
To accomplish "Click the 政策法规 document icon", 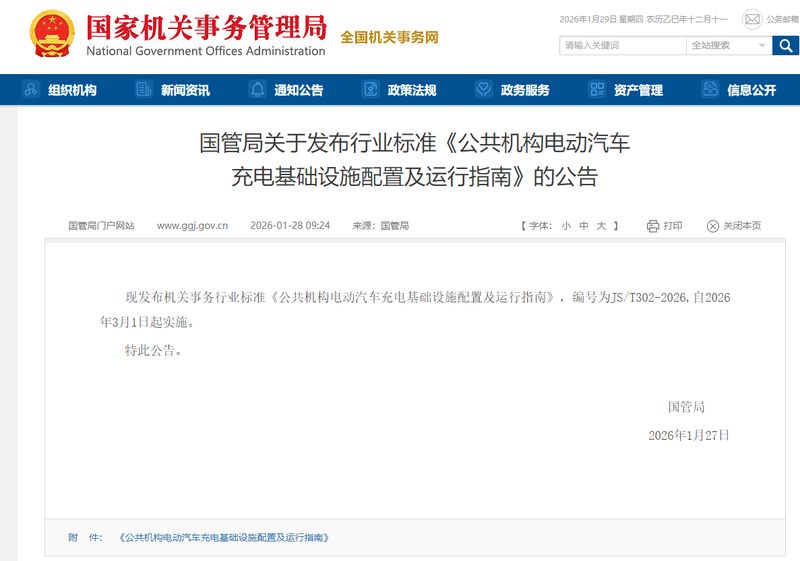I will click(x=370, y=89).
